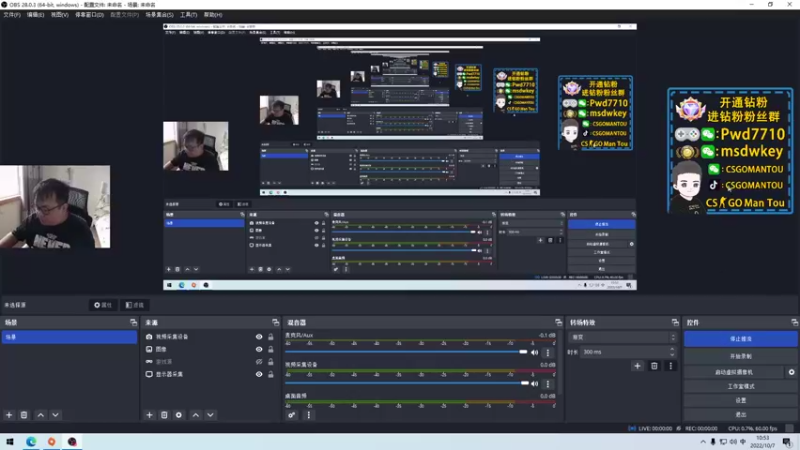
Task: Mute the 视频采集设备 audio channel
Action: (535, 384)
